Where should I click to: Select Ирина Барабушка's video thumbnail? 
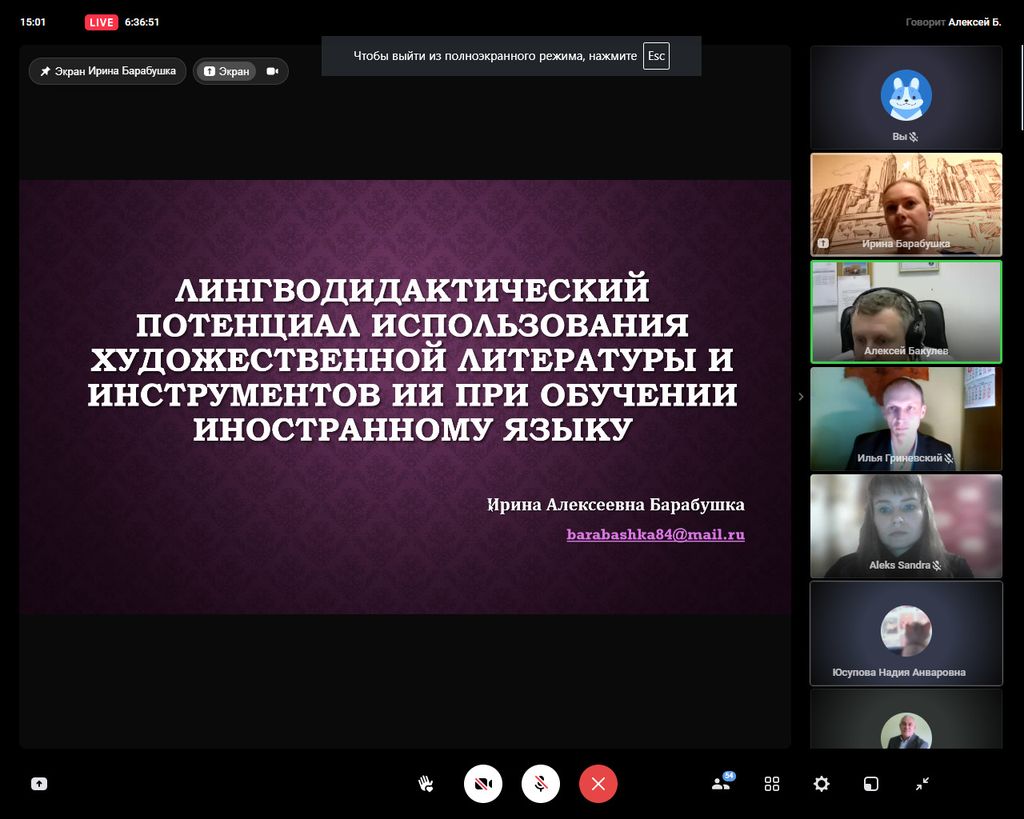pyautogui.click(x=906, y=204)
